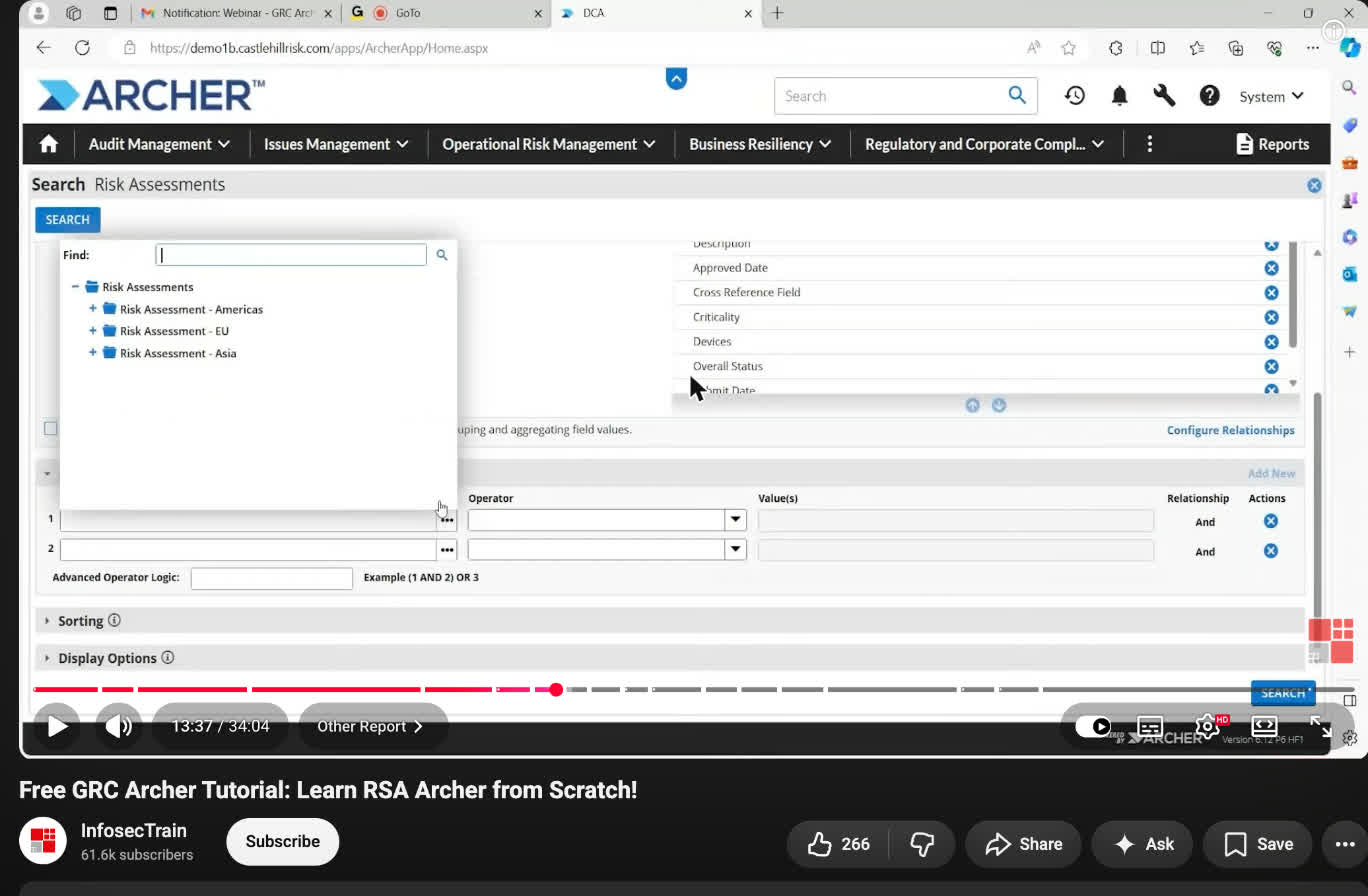Expand the Risk Assessment - EU folder
Viewport: 1368px width, 896px height.
coord(93,331)
